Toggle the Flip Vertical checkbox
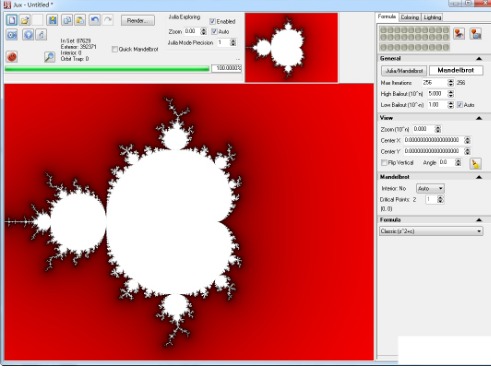491x369 pixels. 384,163
